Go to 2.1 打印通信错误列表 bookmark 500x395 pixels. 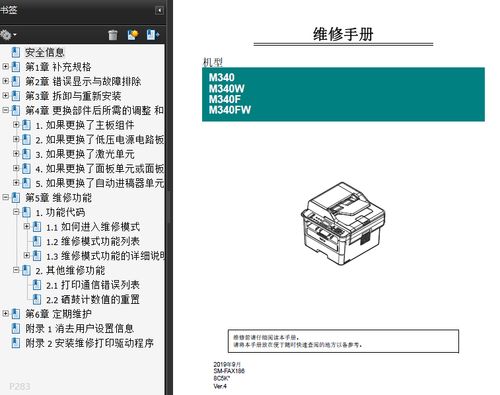click(x=93, y=285)
